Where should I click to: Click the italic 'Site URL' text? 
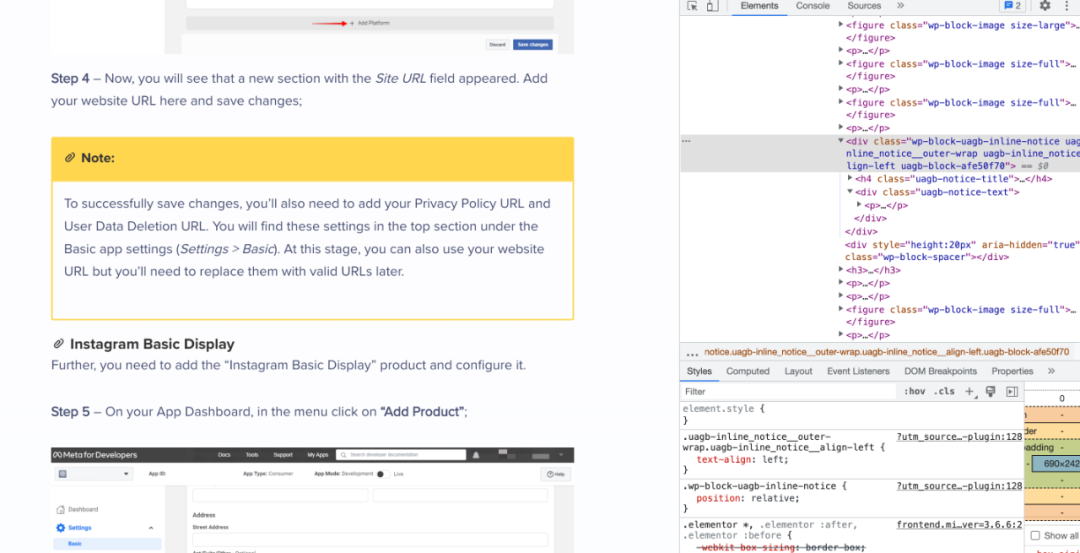click(x=400, y=79)
